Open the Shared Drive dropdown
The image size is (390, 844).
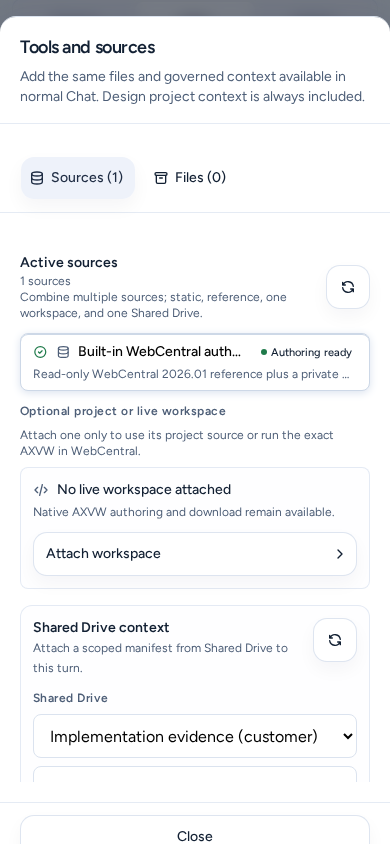coord(195,736)
